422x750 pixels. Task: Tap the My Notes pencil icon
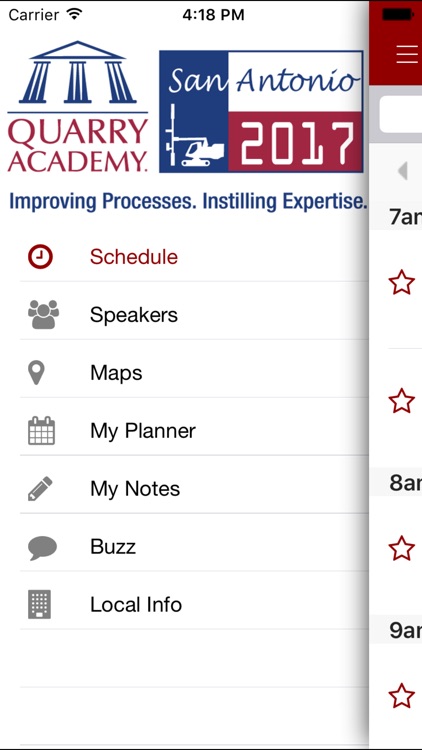click(x=40, y=488)
